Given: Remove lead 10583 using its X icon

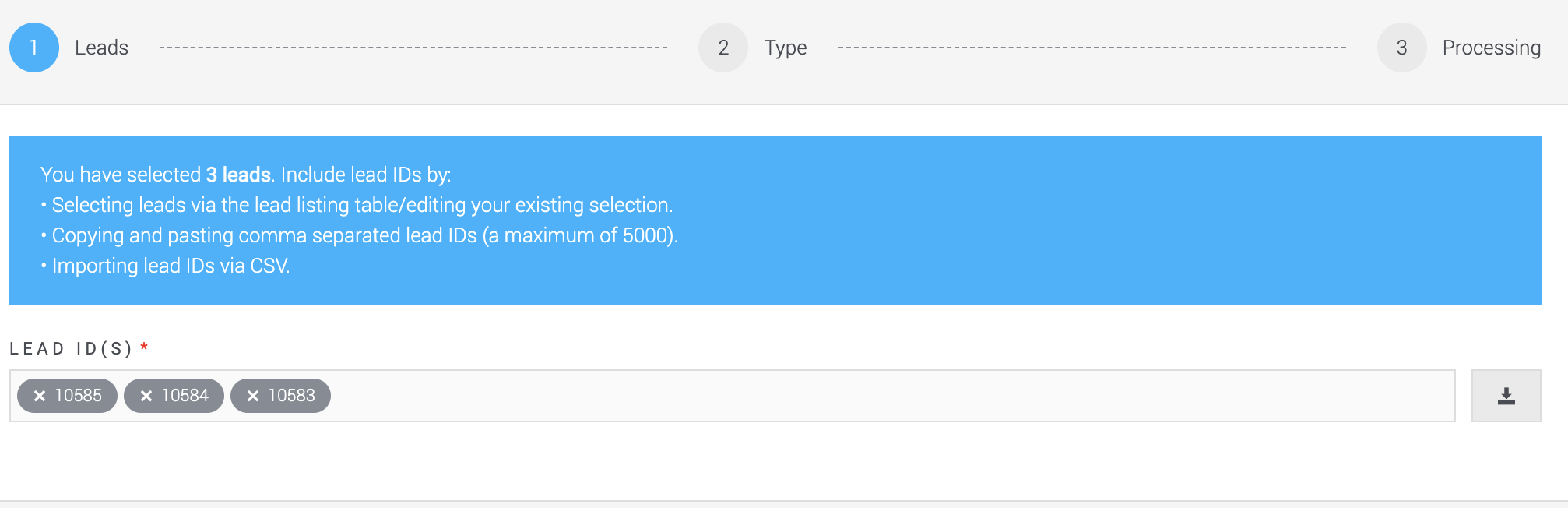Looking at the screenshot, I should (253, 396).
